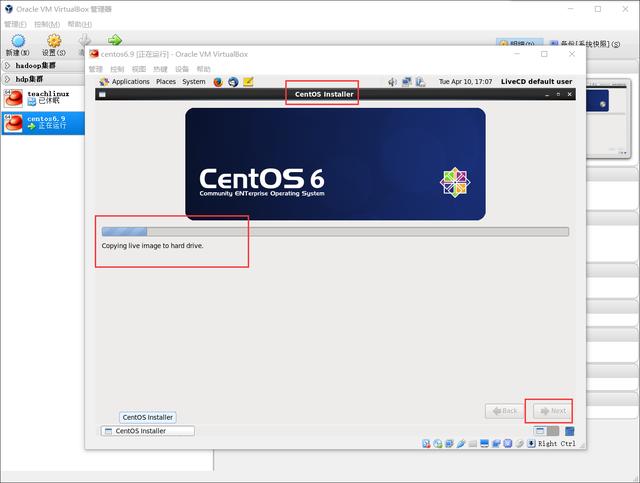640x483 pixels.
Task: Click the Tue Apr 10, 17:07 clock
Action: coord(465,82)
